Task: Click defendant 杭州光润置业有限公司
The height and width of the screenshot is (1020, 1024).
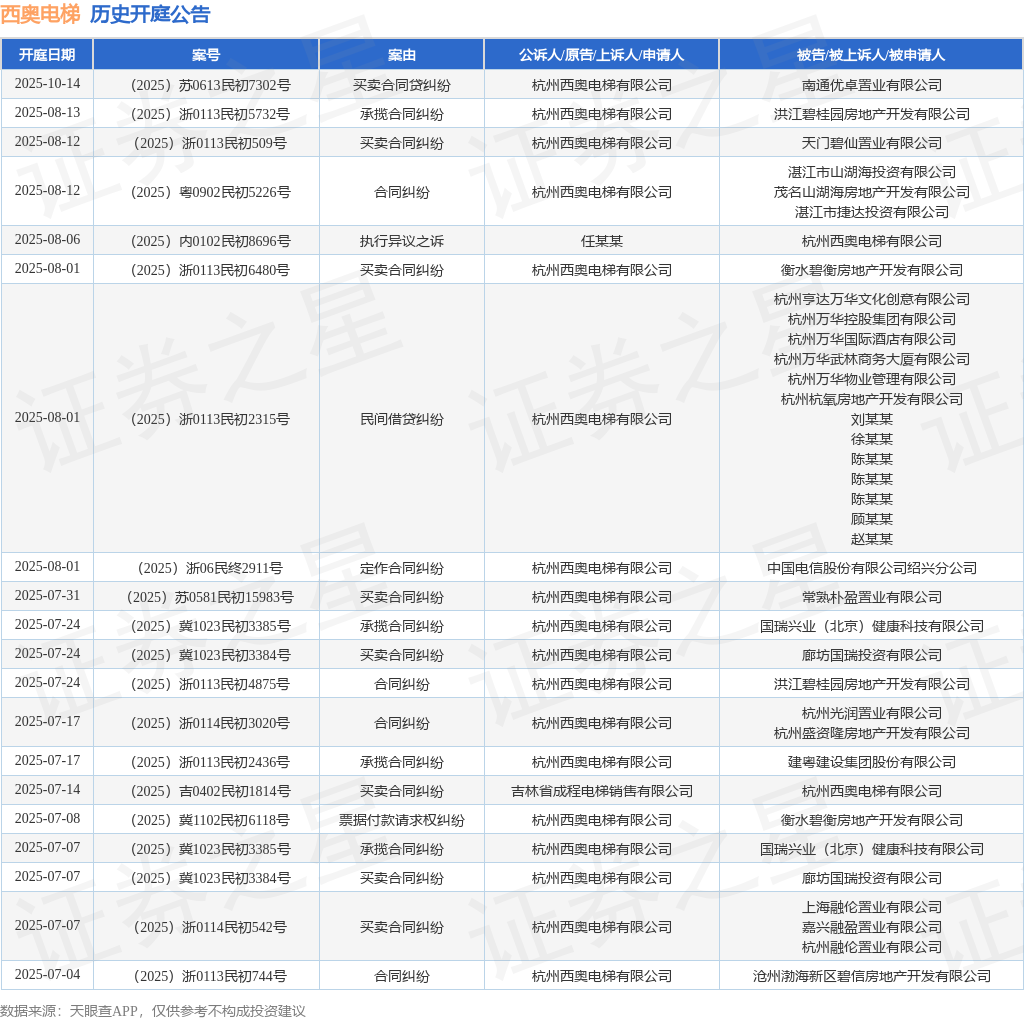Action: click(871, 713)
